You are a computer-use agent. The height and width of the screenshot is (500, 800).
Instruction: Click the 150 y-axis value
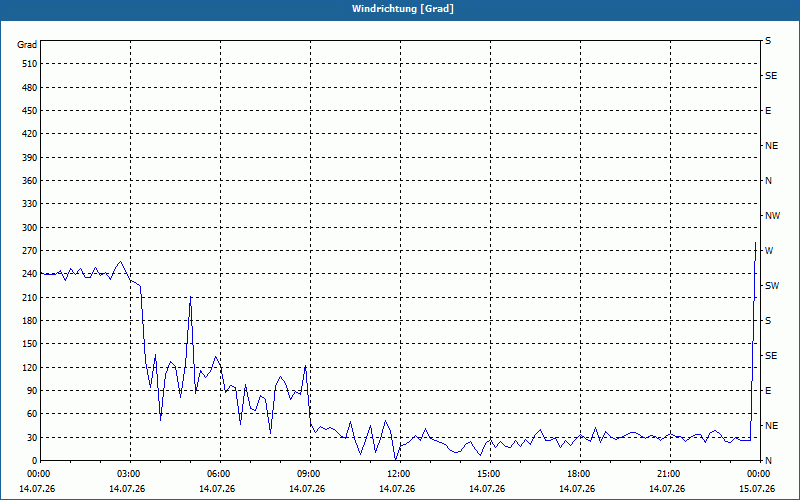coord(30,344)
